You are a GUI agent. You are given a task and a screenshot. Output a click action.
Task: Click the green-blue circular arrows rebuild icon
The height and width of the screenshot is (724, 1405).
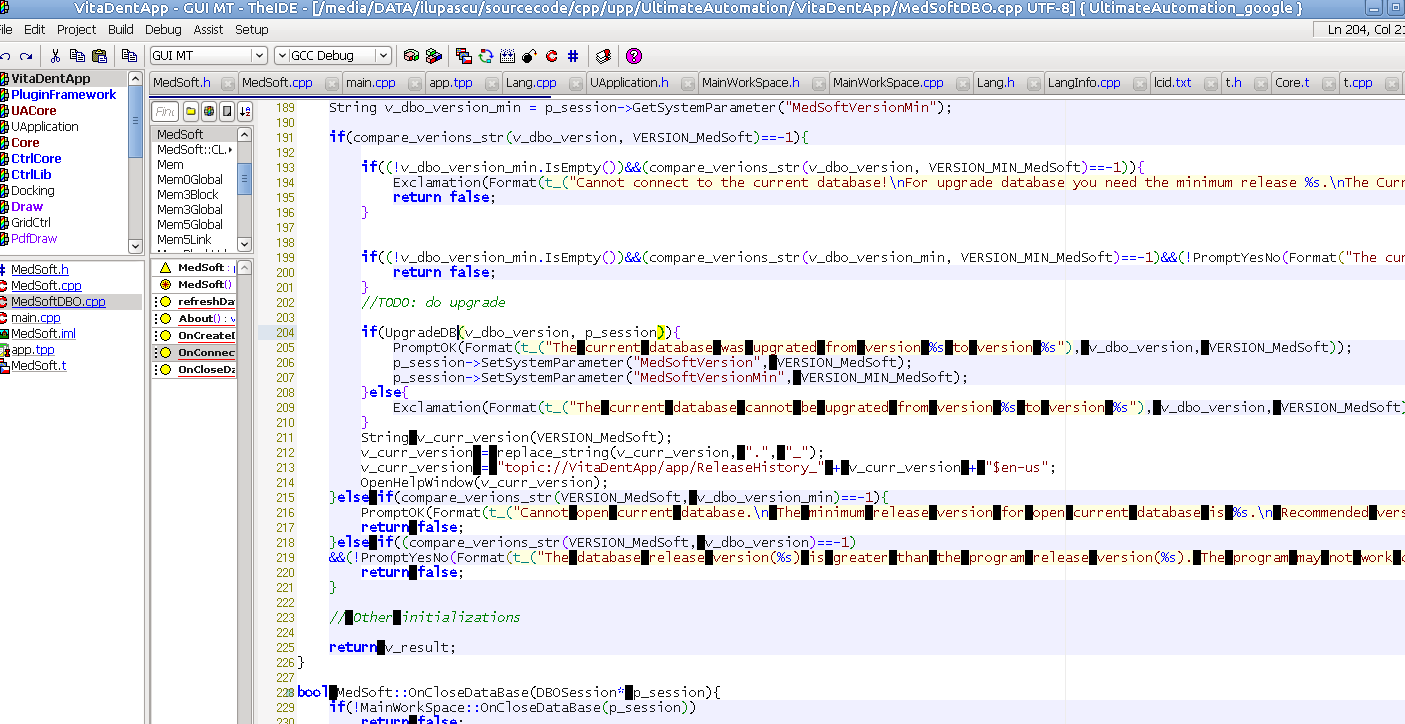(486, 56)
